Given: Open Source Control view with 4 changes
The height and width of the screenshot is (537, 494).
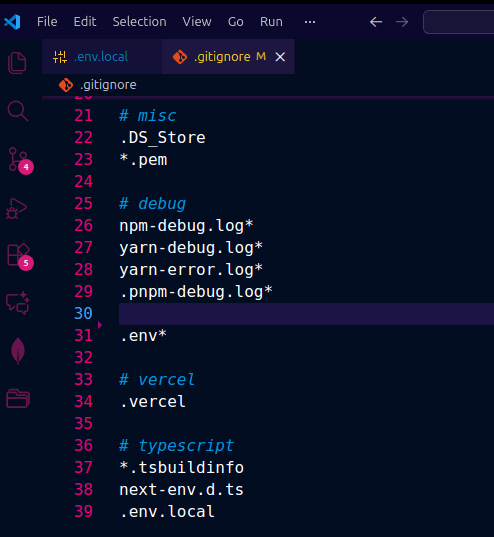Looking at the screenshot, I should pos(20,160).
